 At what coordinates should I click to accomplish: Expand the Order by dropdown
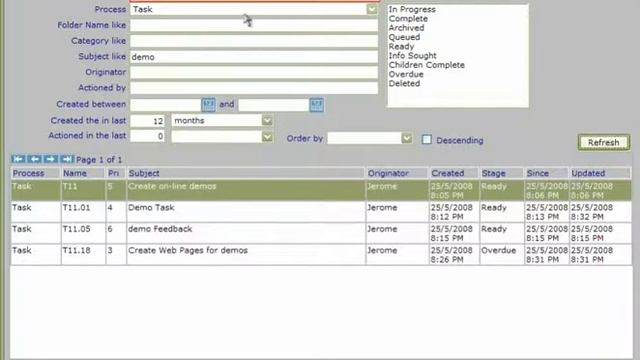coord(407,138)
